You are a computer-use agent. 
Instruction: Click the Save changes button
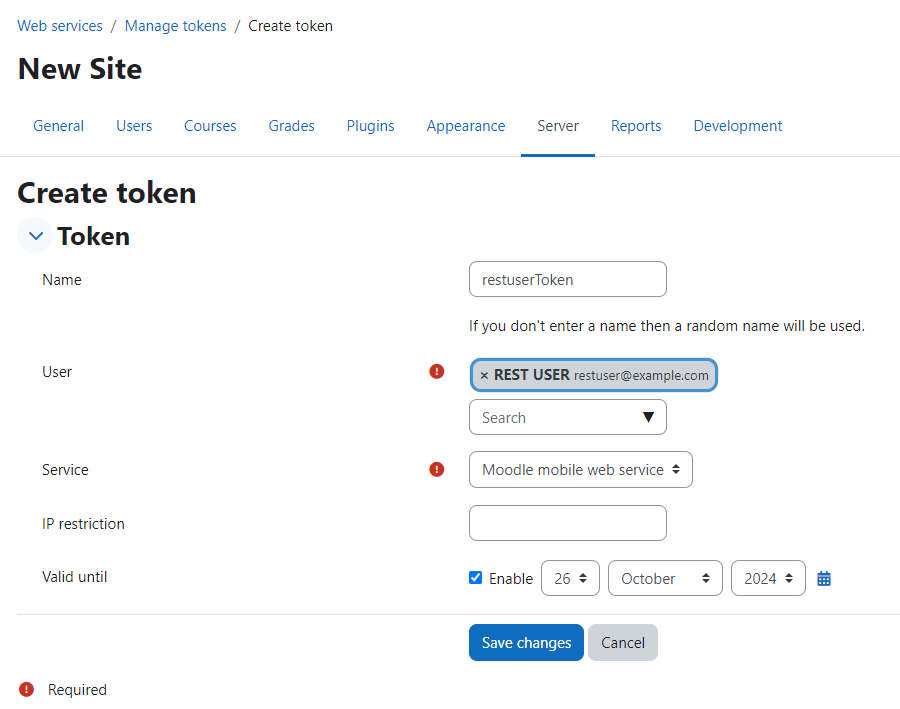point(526,642)
